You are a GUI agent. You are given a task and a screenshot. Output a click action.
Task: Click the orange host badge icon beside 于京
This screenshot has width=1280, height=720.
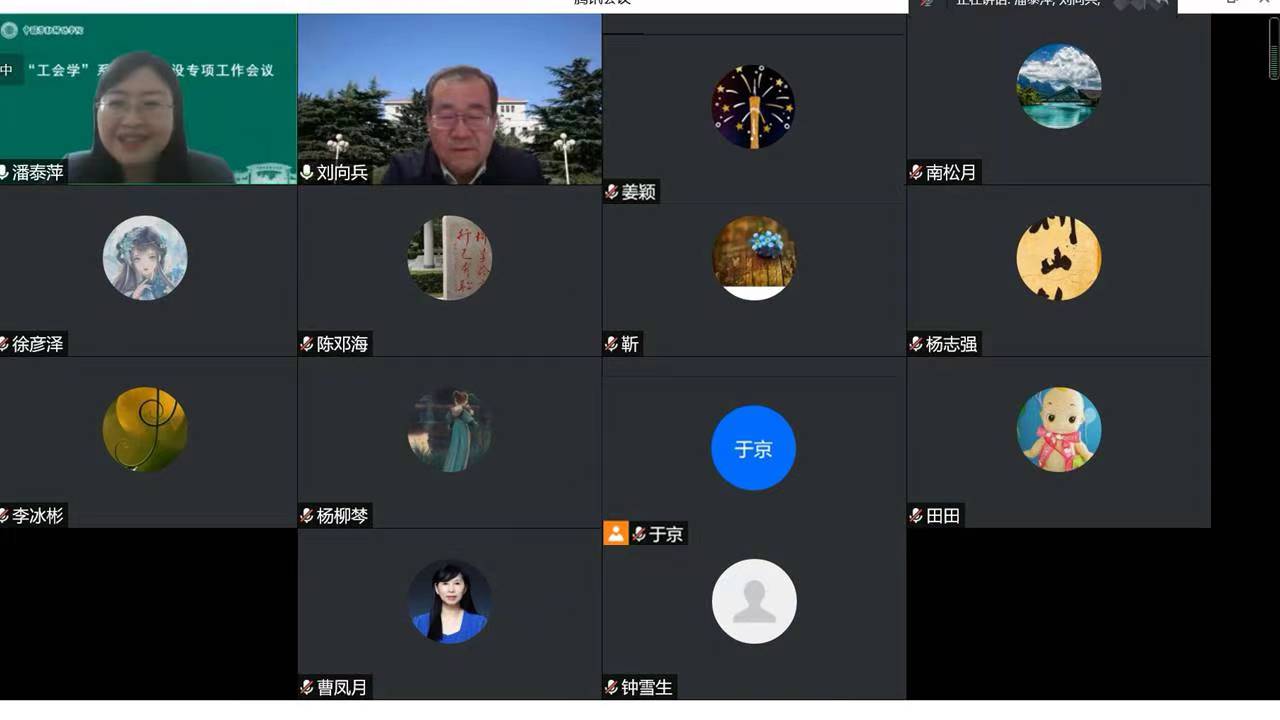[x=616, y=534]
